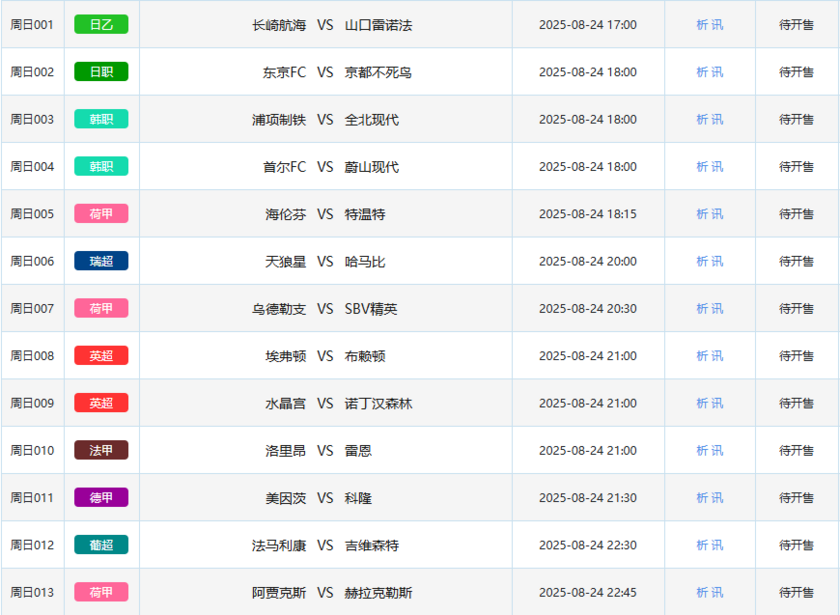Click the 2025-08-24 20:30 match time
The width and height of the screenshot is (840, 615).
pos(587,308)
